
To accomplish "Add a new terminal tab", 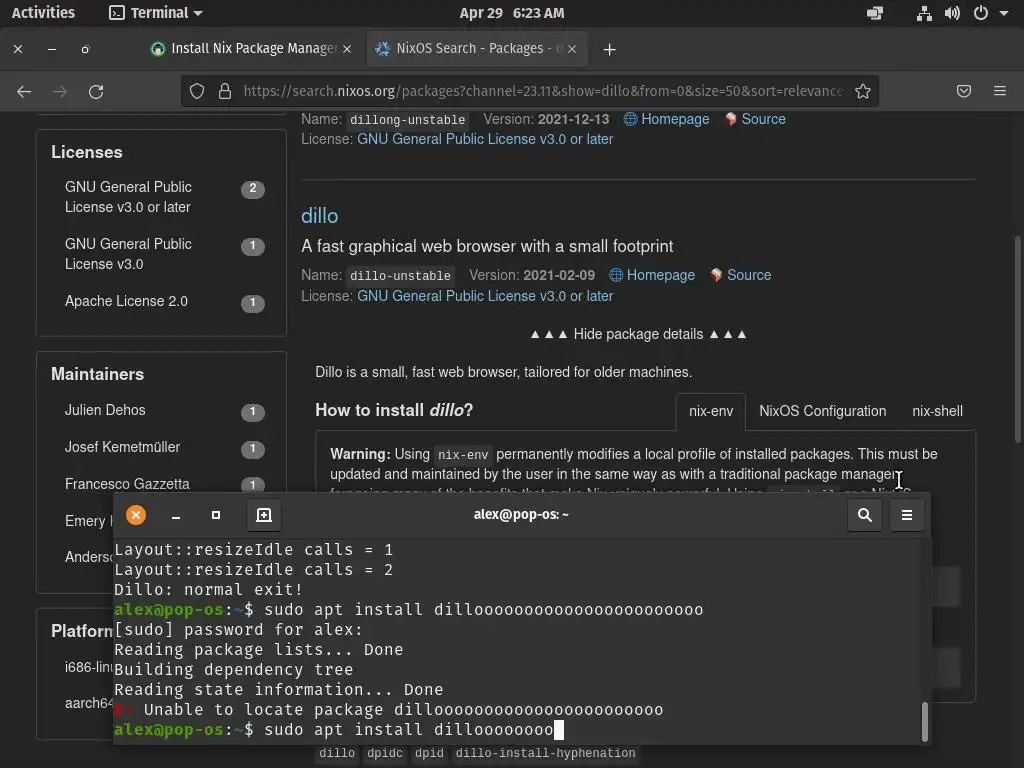I will click(264, 515).
